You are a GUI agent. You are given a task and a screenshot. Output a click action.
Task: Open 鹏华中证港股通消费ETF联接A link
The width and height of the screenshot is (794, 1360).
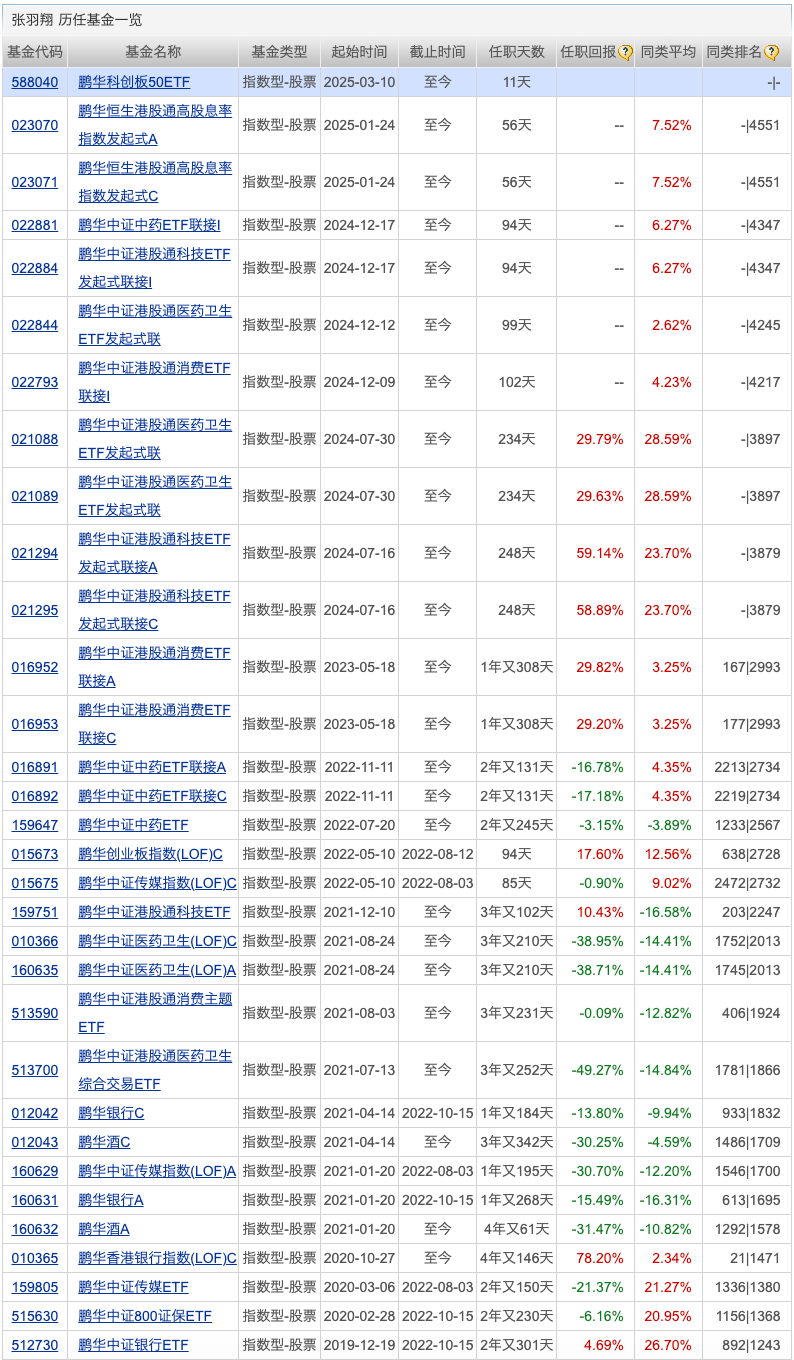(x=155, y=667)
